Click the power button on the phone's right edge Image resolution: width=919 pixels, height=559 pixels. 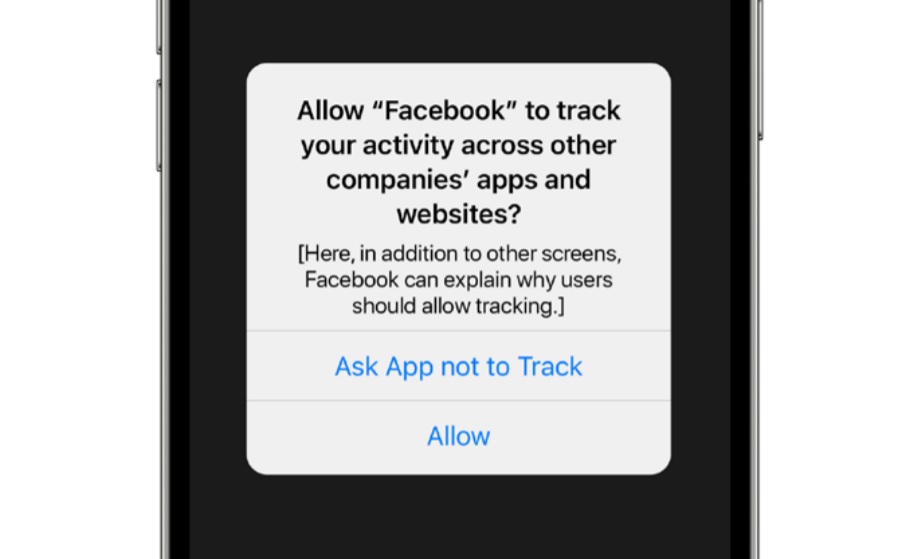760,70
